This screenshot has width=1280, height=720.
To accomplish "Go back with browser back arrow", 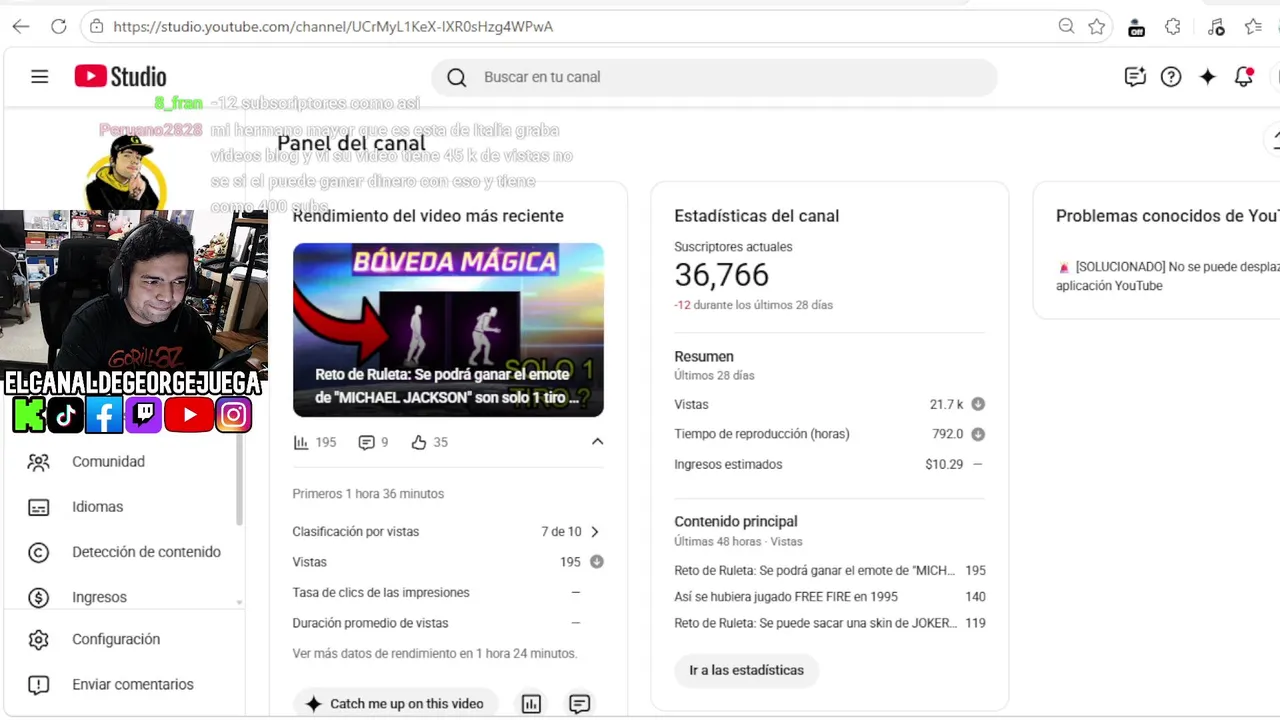I will [x=21, y=27].
